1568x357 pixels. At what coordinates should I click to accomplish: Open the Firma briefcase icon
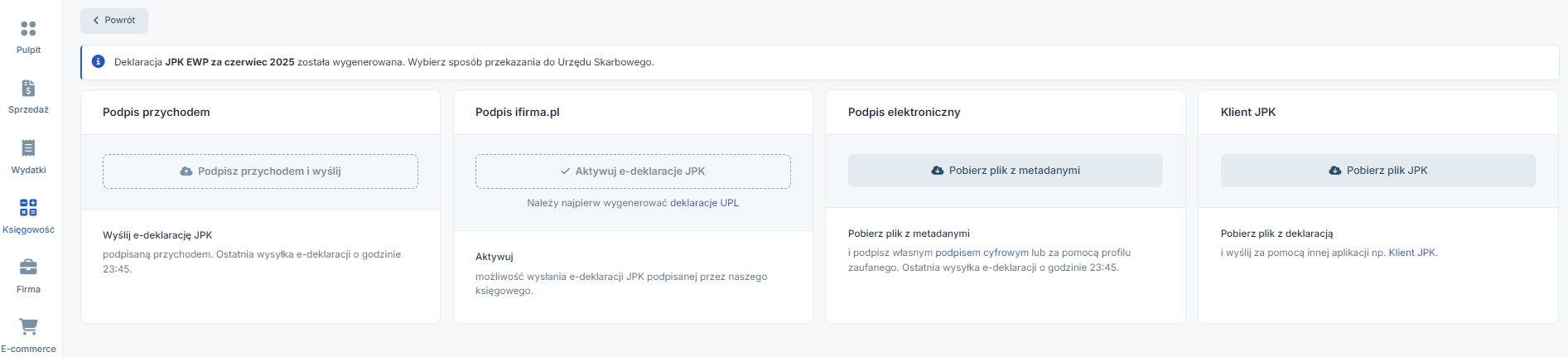tap(28, 267)
